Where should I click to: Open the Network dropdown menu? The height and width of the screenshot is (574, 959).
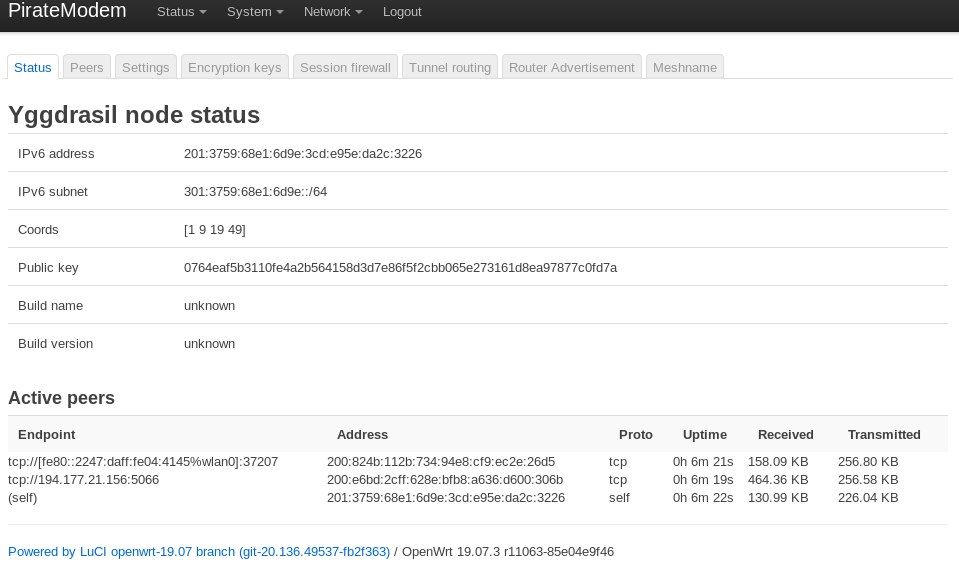[x=333, y=12]
